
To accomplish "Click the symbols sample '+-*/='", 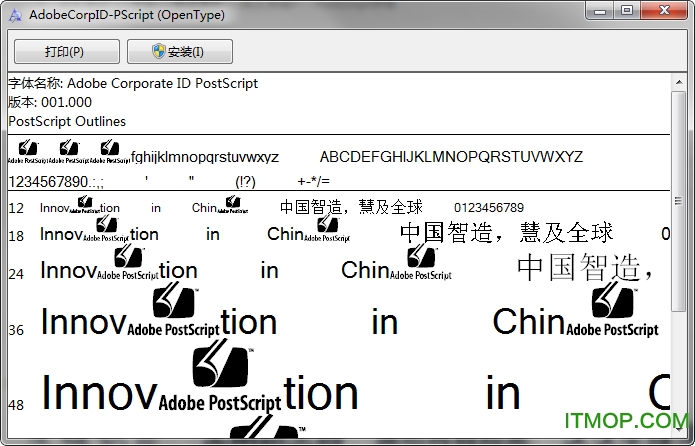I will pyautogui.click(x=313, y=181).
